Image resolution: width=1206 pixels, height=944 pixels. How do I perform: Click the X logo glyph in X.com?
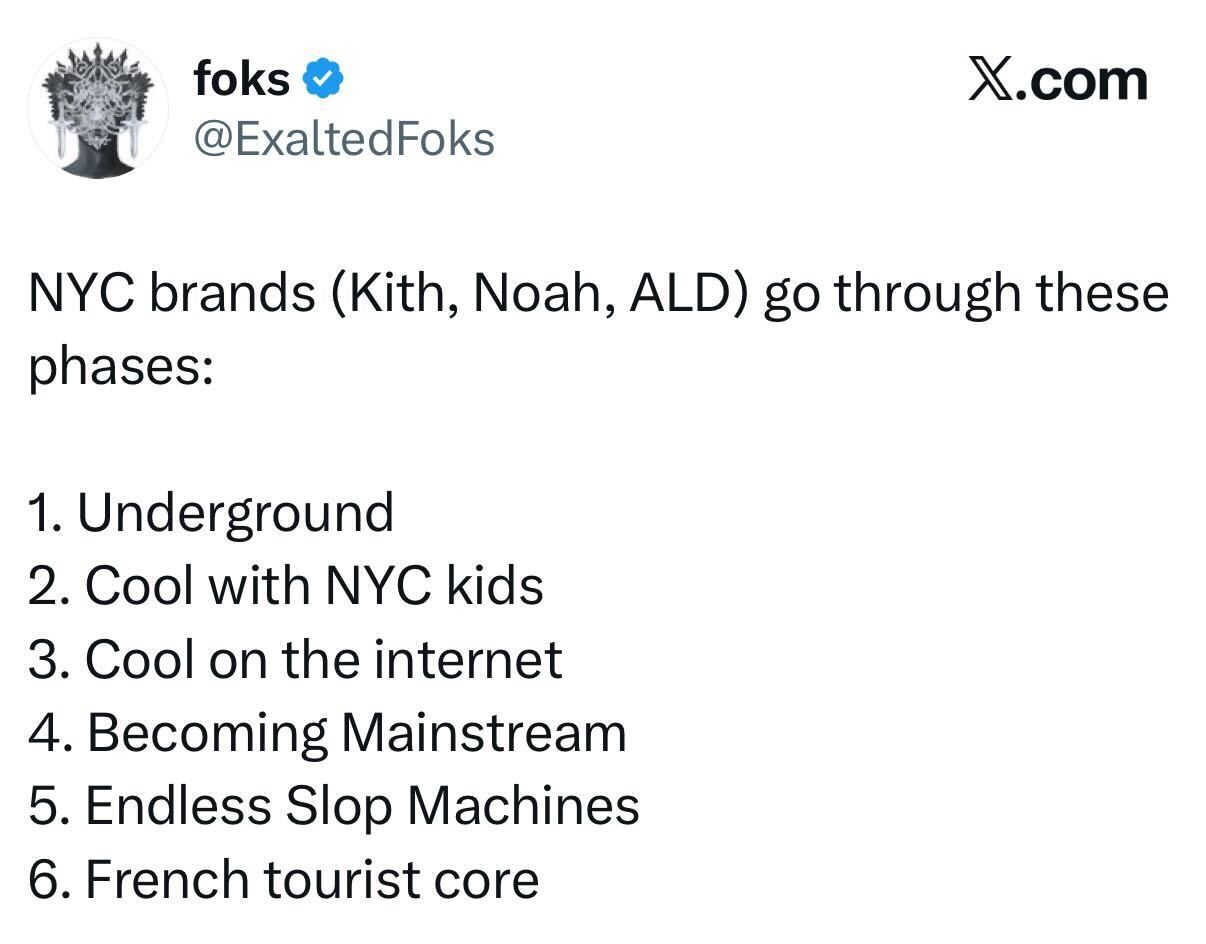point(993,80)
